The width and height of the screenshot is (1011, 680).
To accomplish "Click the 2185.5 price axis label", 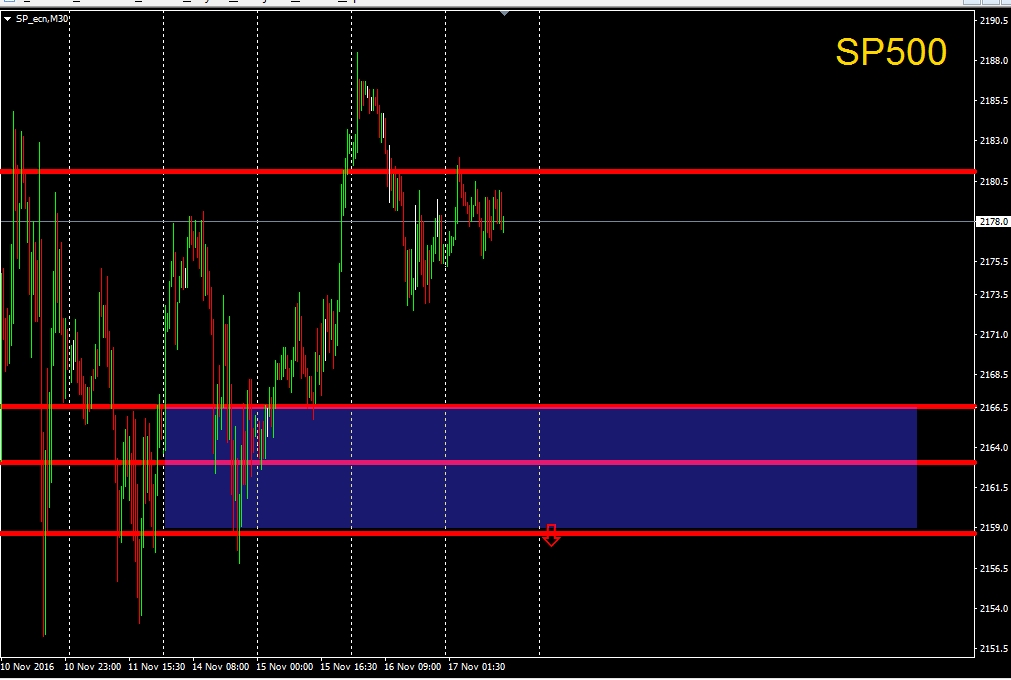I will (x=994, y=101).
